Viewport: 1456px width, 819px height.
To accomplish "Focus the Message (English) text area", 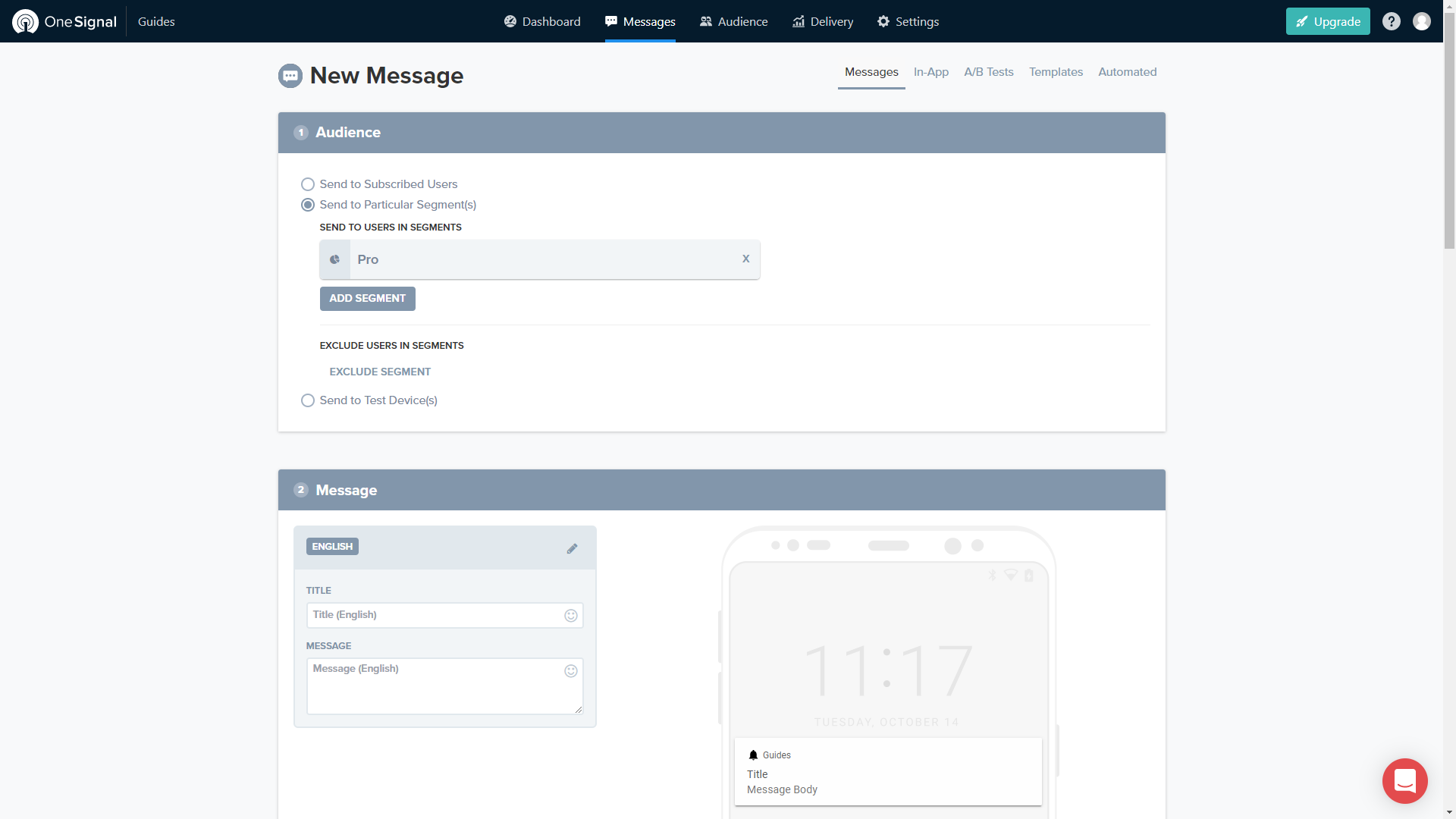I will tap(445, 686).
